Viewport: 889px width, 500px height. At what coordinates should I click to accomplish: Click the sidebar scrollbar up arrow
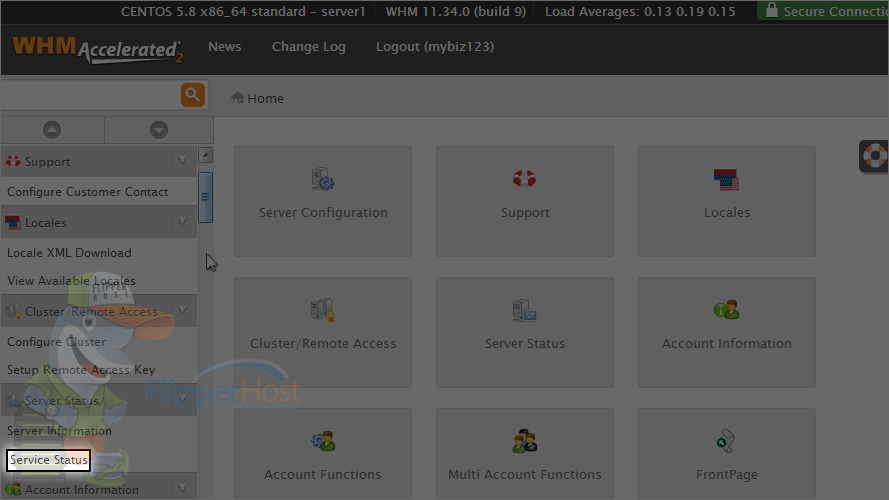(x=206, y=155)
